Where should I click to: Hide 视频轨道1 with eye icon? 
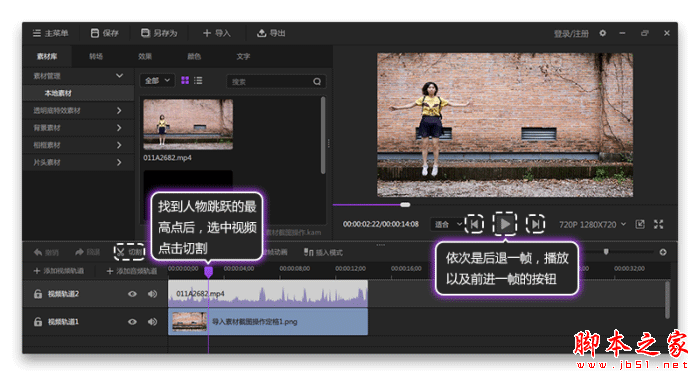[132, 322]
